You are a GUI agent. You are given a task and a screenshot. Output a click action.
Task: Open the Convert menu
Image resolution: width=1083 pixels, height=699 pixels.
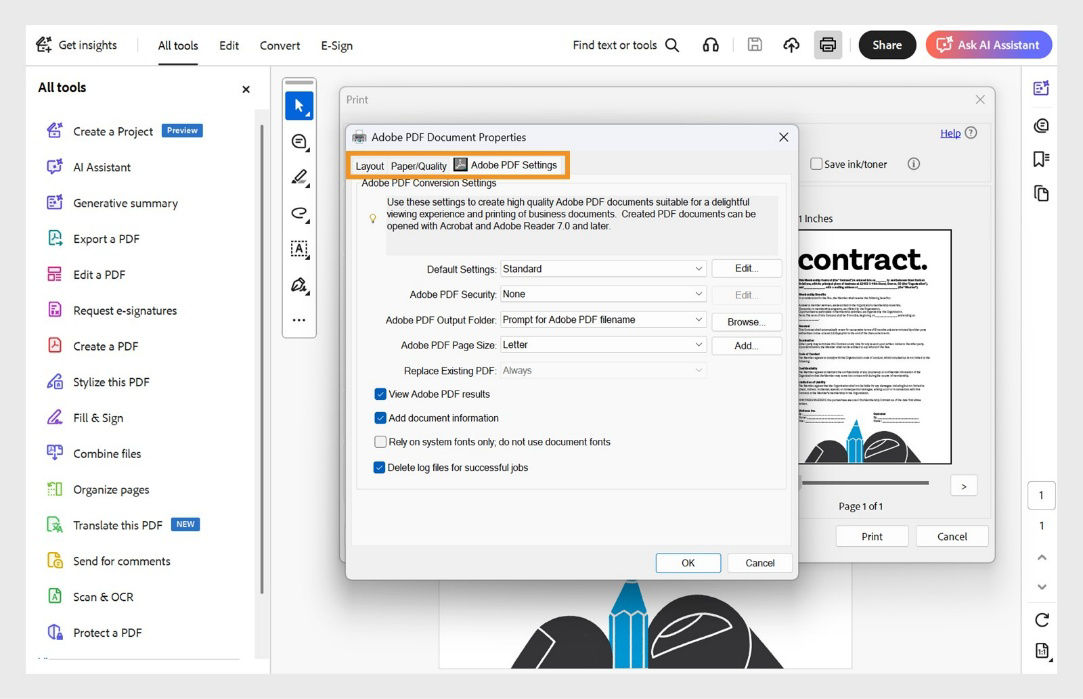click(279, 45)
